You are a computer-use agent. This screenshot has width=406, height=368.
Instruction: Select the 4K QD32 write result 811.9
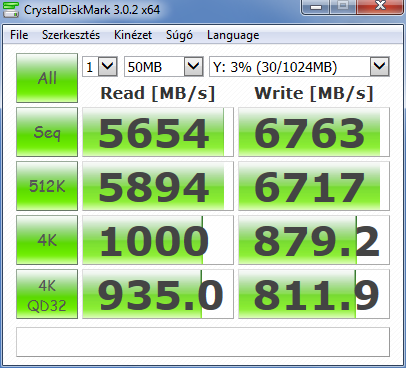click(x=314, y=294)
